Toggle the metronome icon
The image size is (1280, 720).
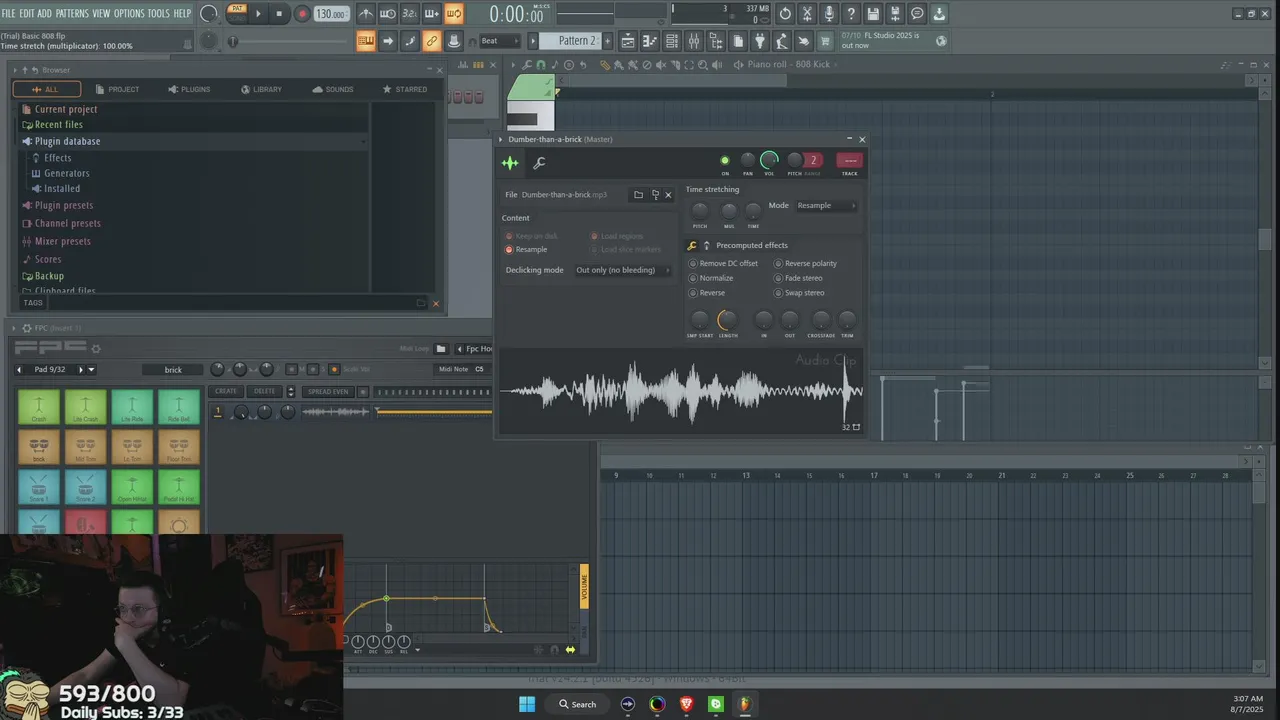point(366,14)
